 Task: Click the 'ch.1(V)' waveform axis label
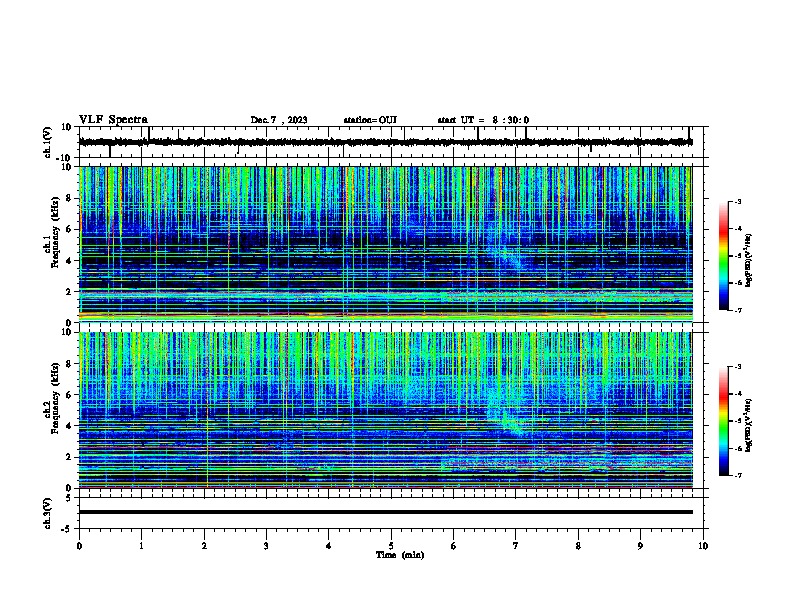(48, 142)
